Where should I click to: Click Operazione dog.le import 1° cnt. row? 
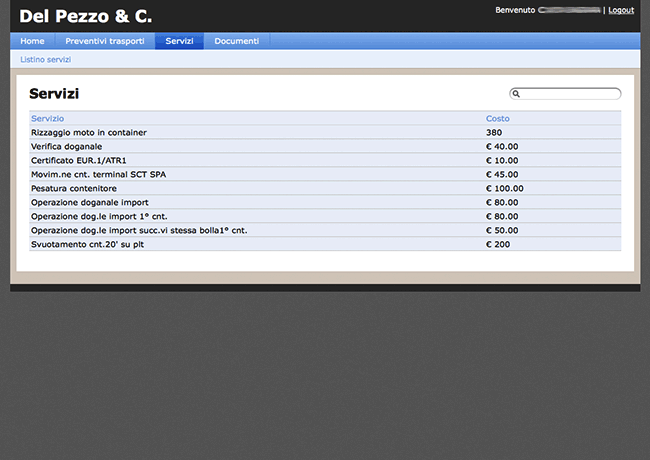coord(99,216)
